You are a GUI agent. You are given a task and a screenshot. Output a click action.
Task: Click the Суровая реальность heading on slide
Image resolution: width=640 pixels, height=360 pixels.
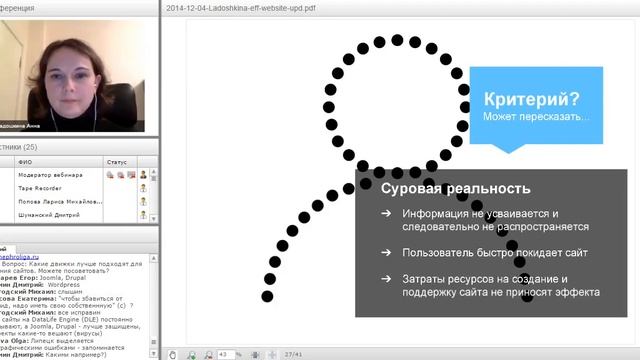(x=456, y=189)
